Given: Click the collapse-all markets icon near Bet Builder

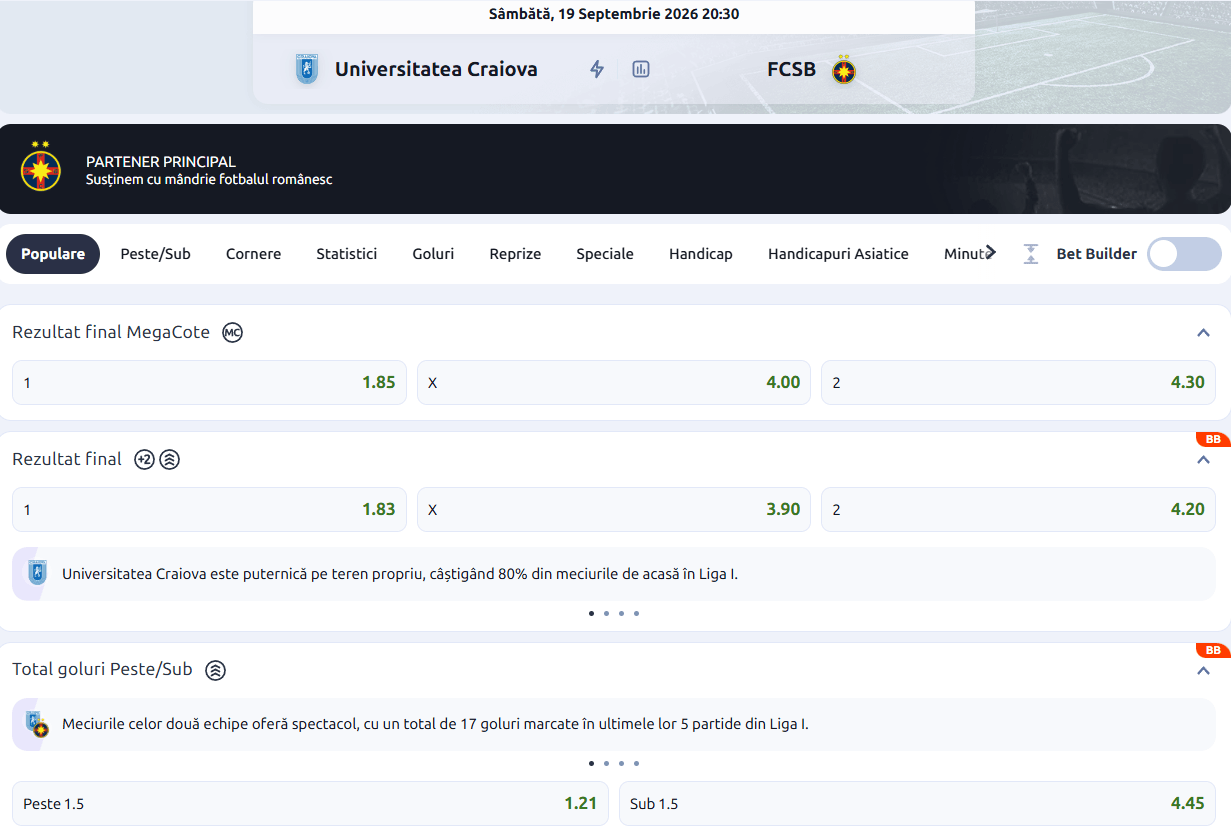Looking at the screenshot, I should [x=1031, y=254].
